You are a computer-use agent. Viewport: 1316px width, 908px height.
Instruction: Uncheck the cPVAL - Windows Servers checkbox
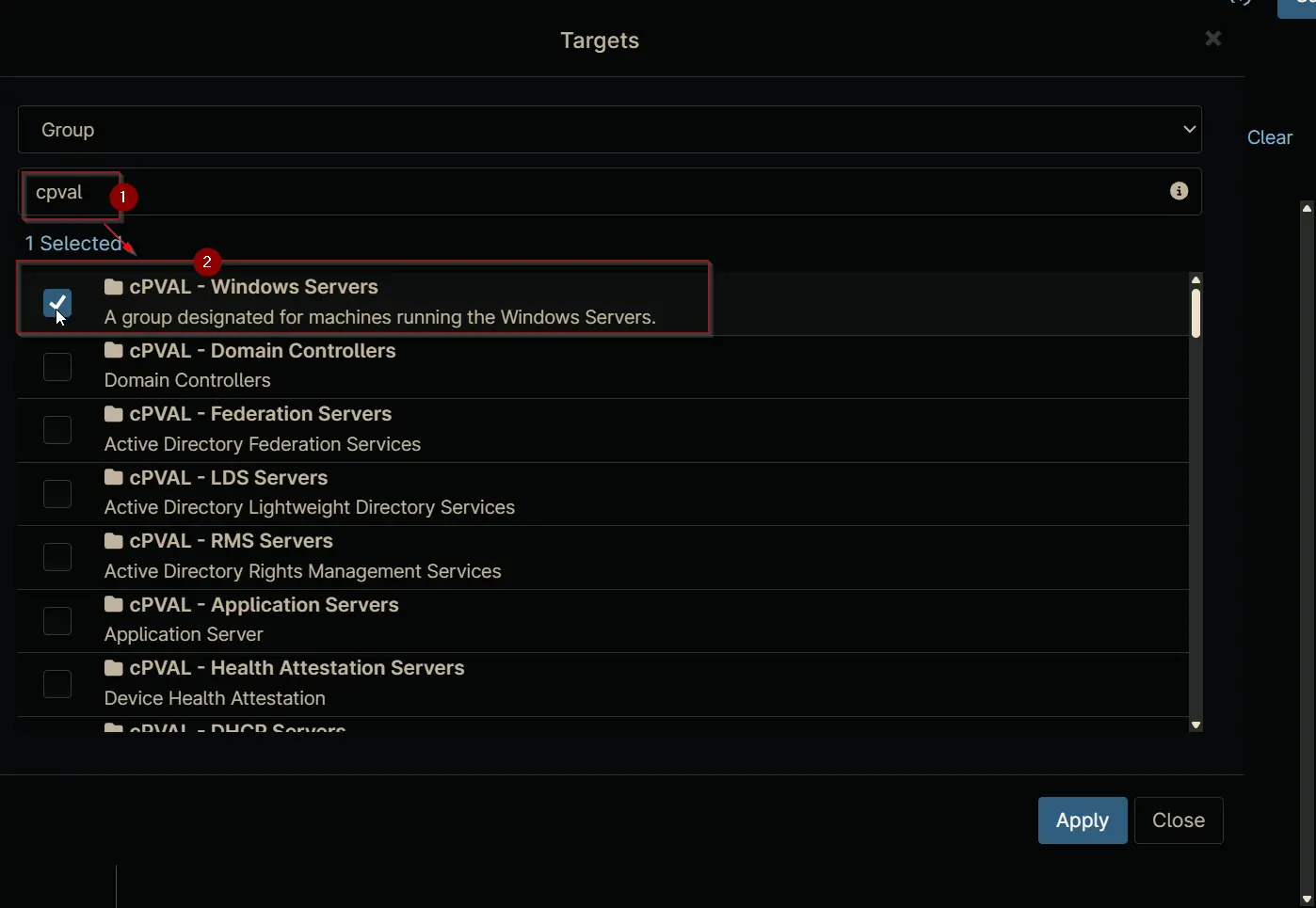tap(57, 303)
